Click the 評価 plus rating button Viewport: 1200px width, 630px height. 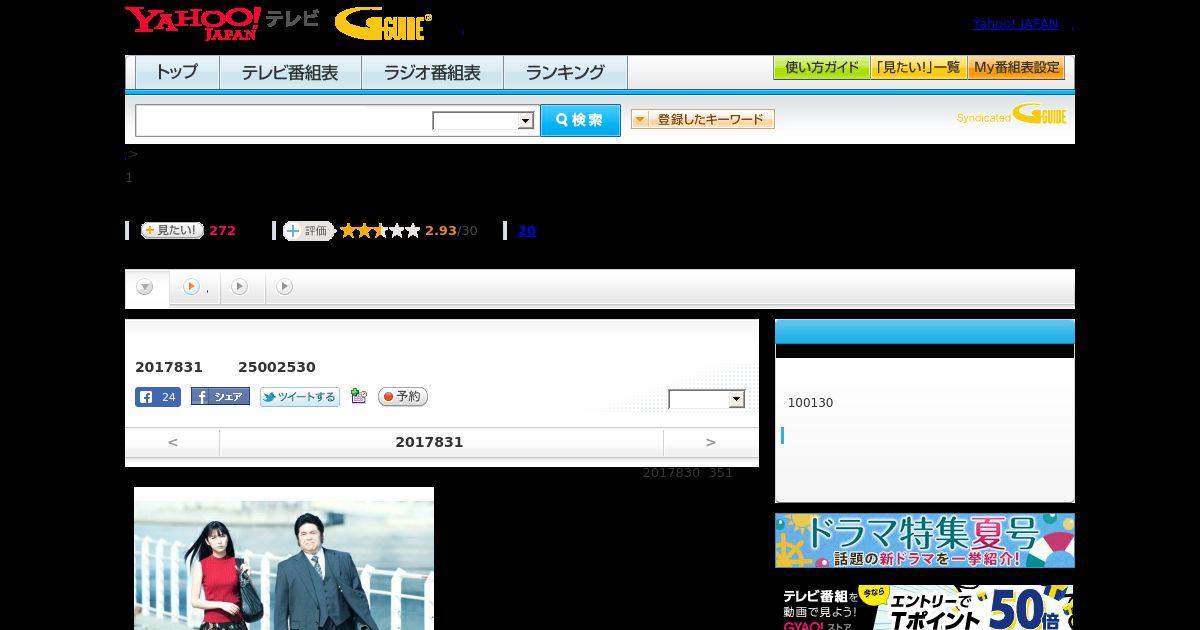[x=308, y=231]
